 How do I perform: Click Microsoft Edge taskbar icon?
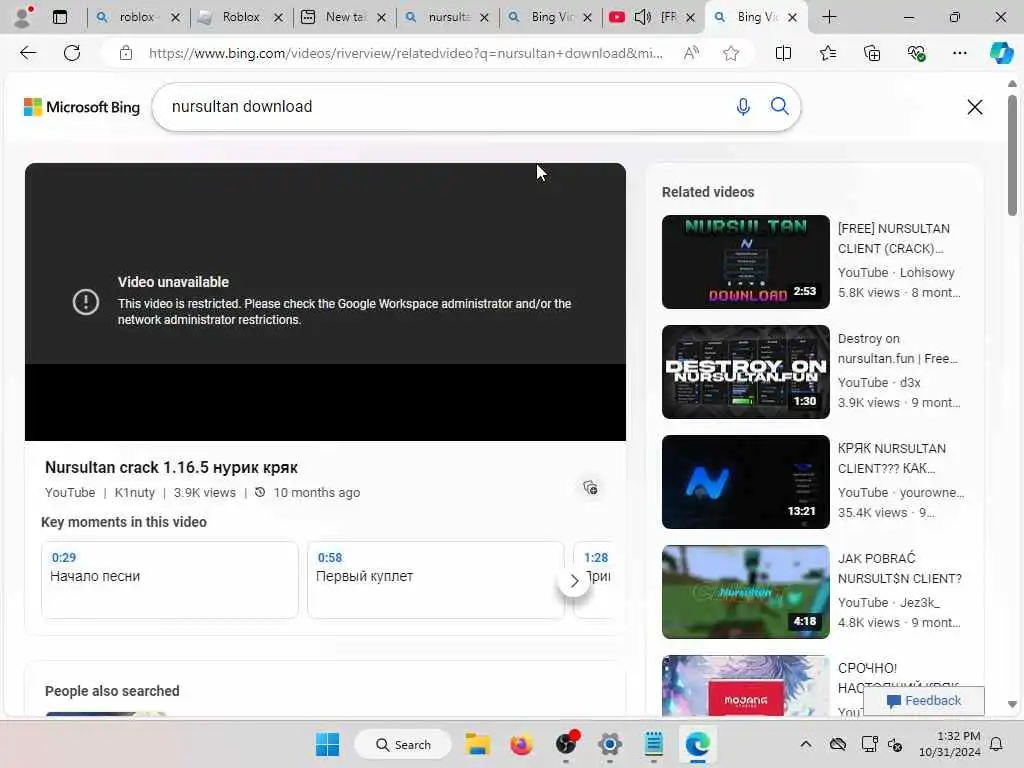pyautogui.click(x=697, y=744)
